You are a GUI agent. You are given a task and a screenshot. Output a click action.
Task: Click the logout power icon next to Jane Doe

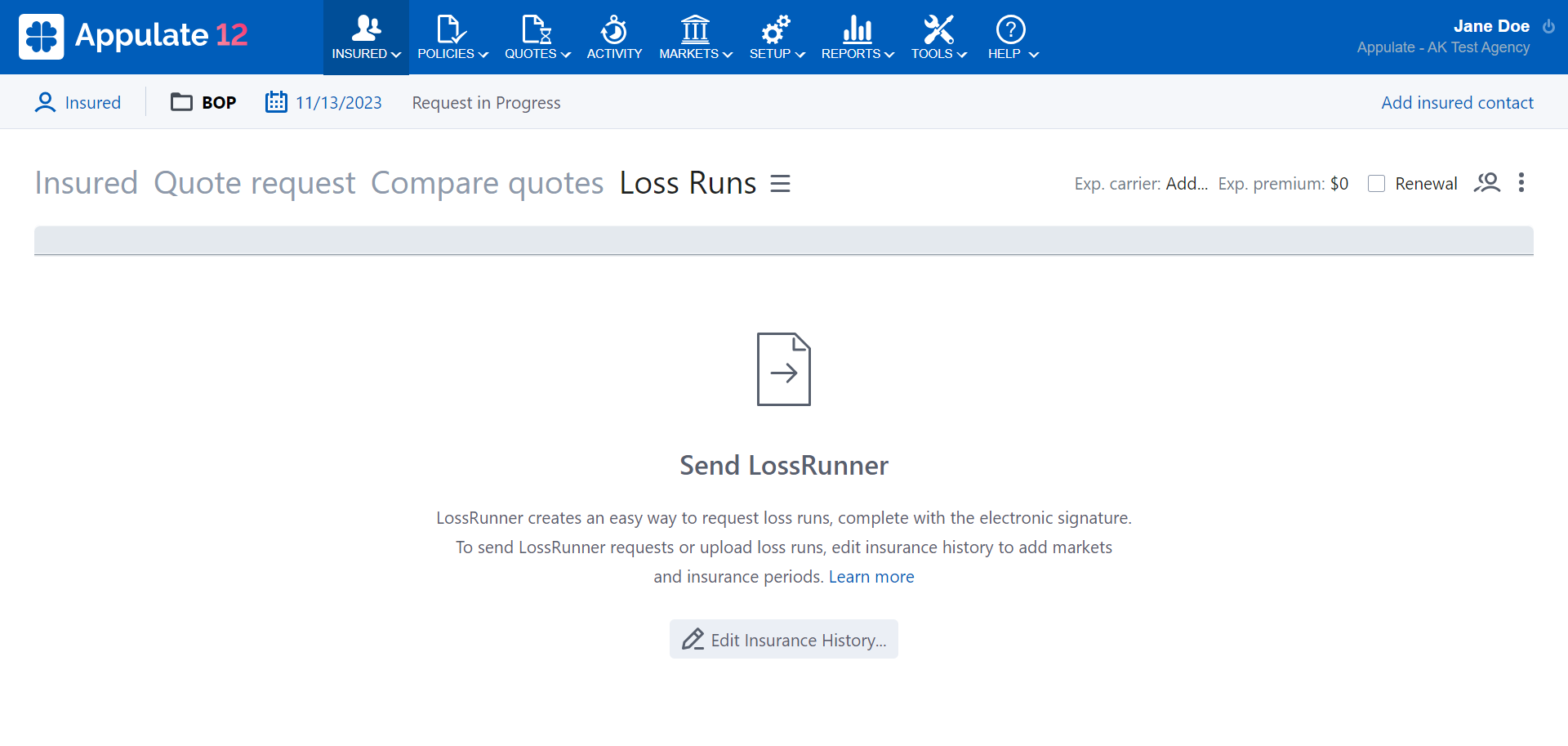point(1550,25)
